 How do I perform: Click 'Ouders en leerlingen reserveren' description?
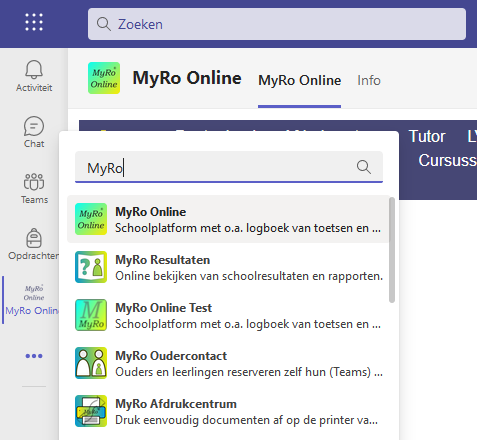click(249, 372)
